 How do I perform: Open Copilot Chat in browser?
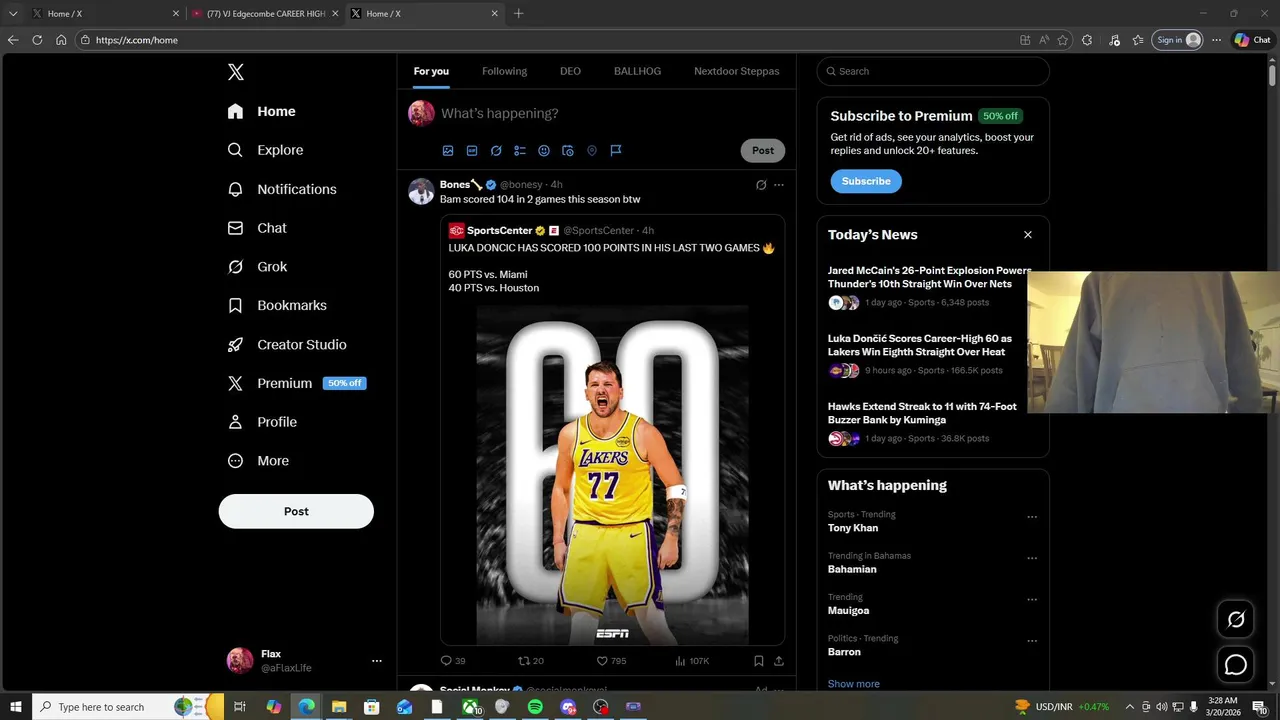(x=1253, y=40)
